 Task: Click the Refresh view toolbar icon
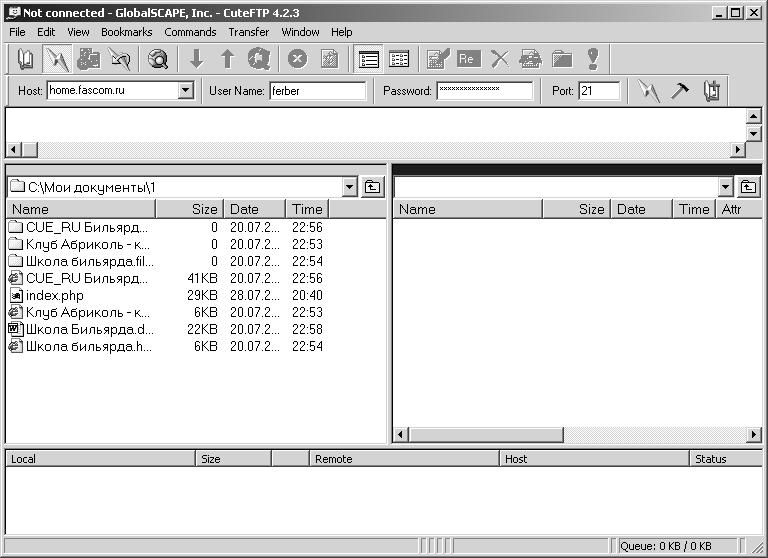[x=259, y=59]
